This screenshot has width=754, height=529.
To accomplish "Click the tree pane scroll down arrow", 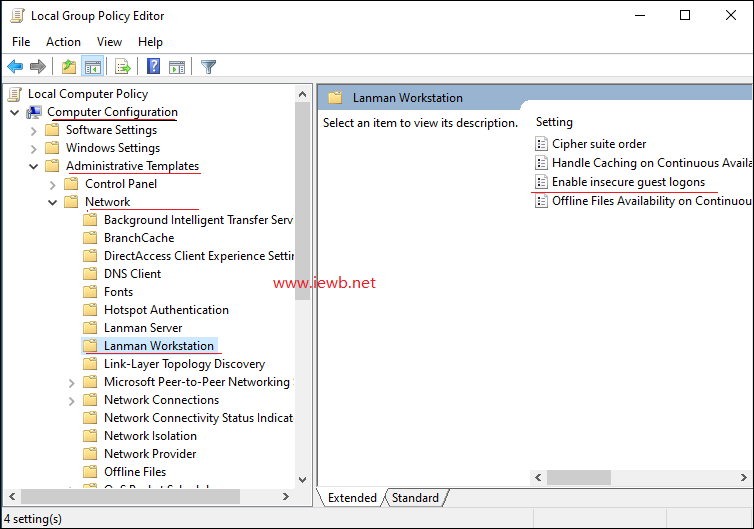I will pos(302,479).
